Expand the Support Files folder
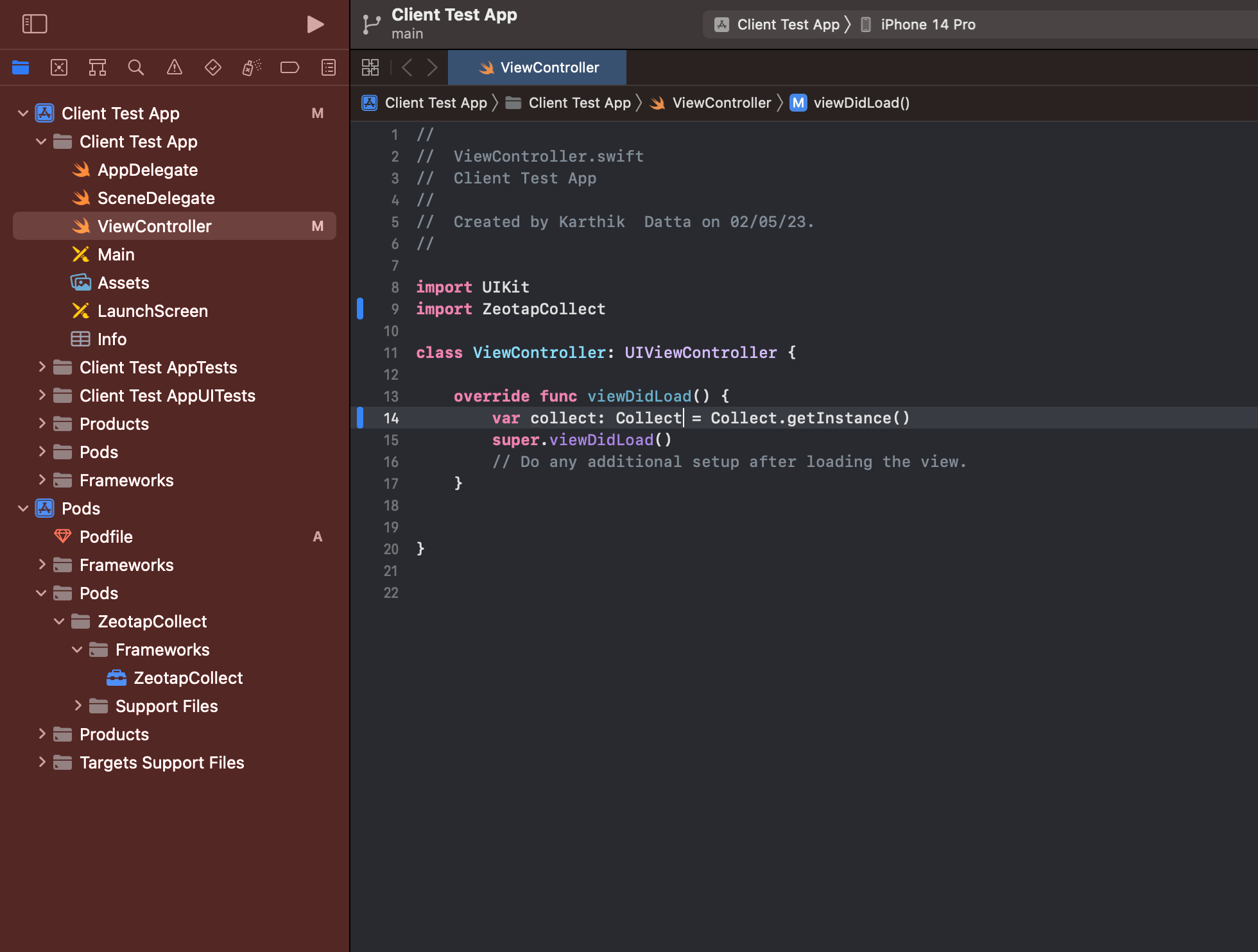This screenshot has width=1258, height=952. coord(78,706)
